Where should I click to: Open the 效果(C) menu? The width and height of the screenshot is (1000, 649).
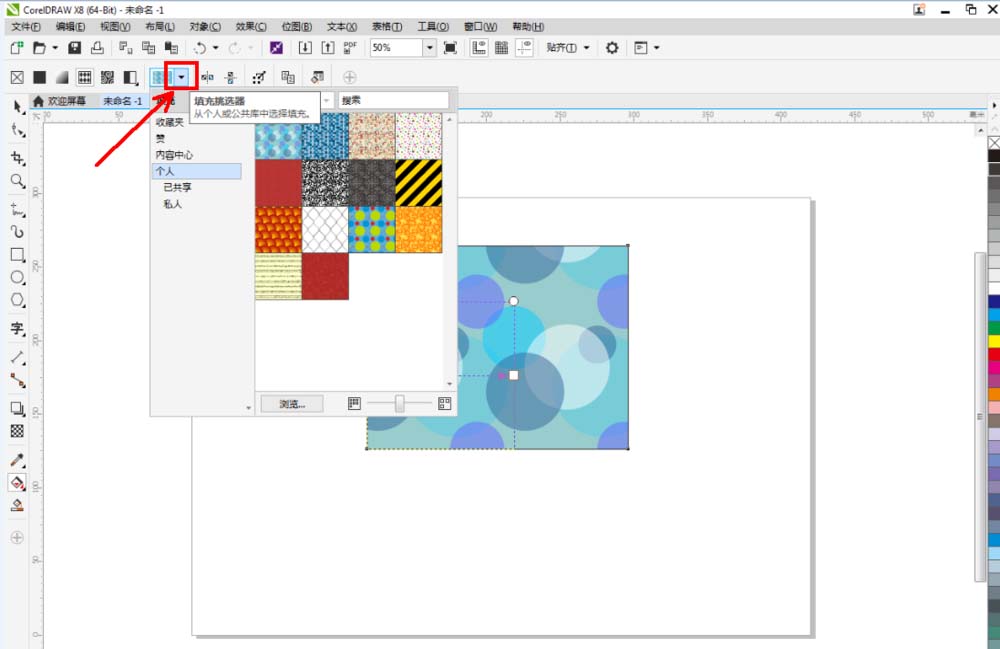(x=251, y=26)
